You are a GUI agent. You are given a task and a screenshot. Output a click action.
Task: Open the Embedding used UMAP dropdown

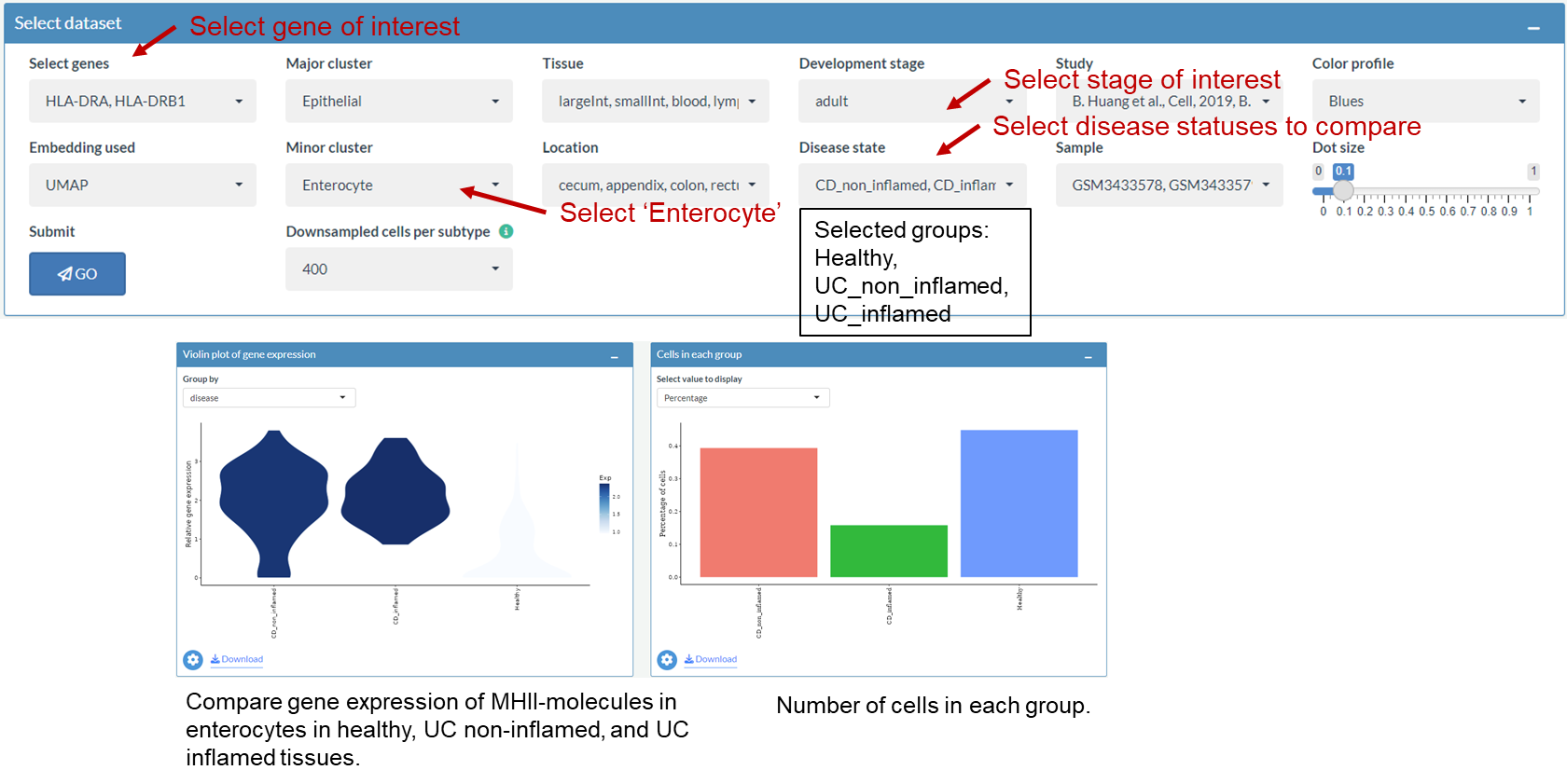[143, 185]
